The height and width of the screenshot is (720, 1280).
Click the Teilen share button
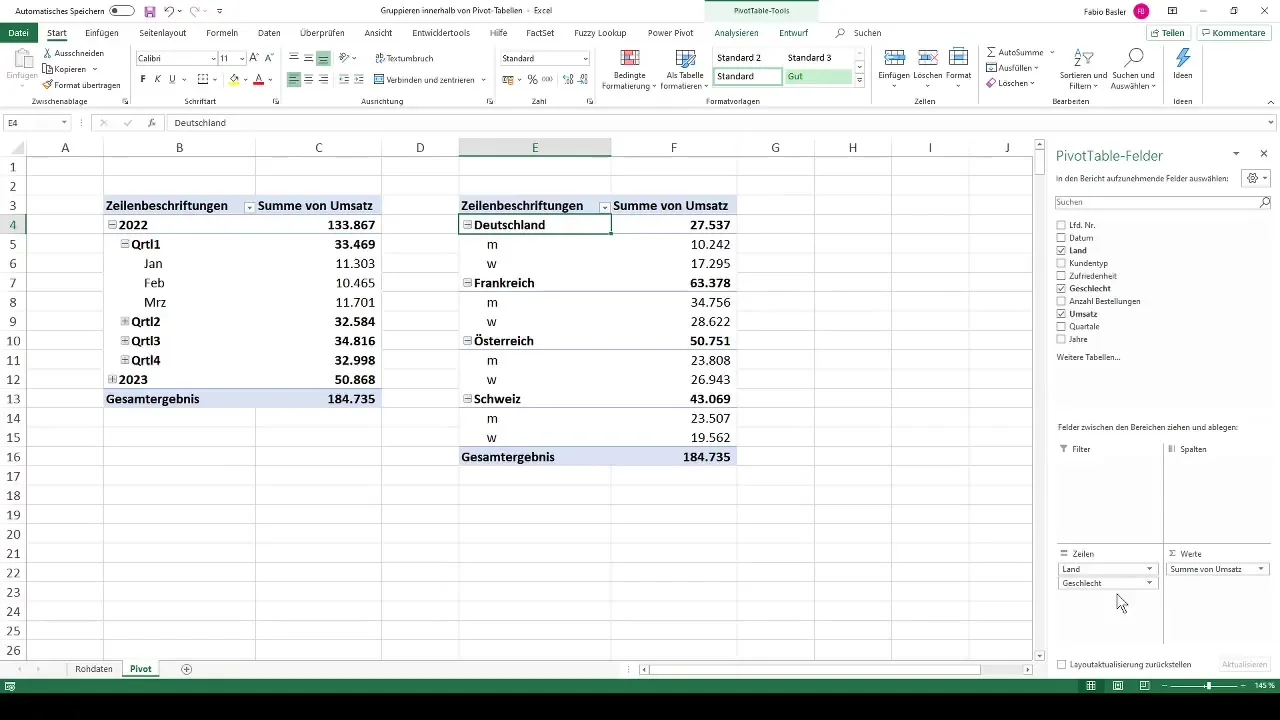click(x=1168, y=33)
